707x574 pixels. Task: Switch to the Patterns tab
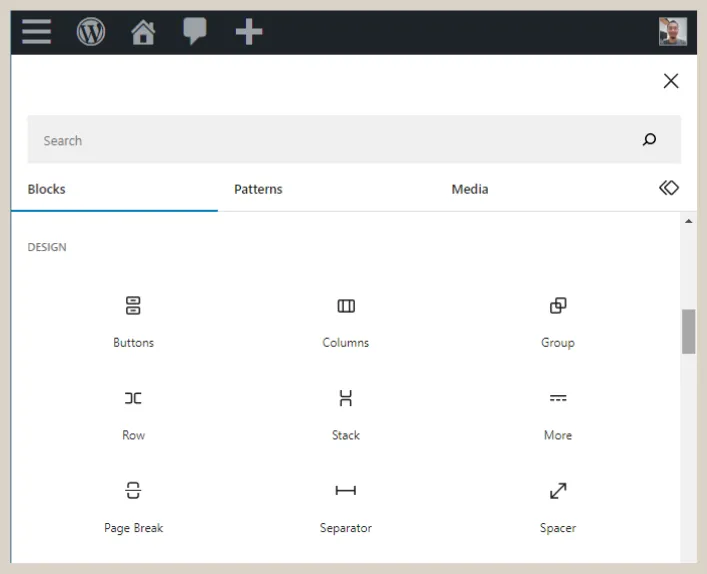click(258, 189)
